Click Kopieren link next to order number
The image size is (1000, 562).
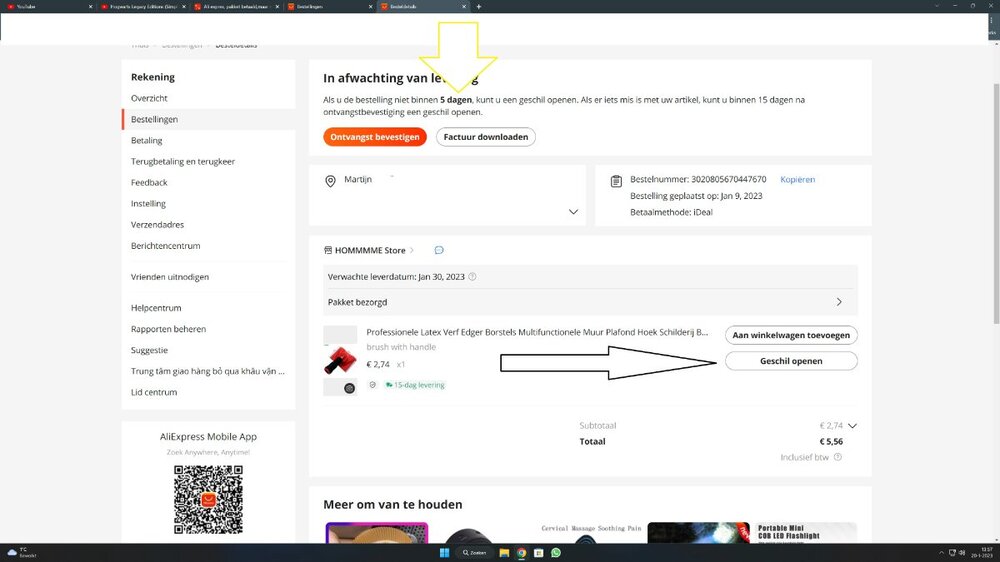click(797, 180)
